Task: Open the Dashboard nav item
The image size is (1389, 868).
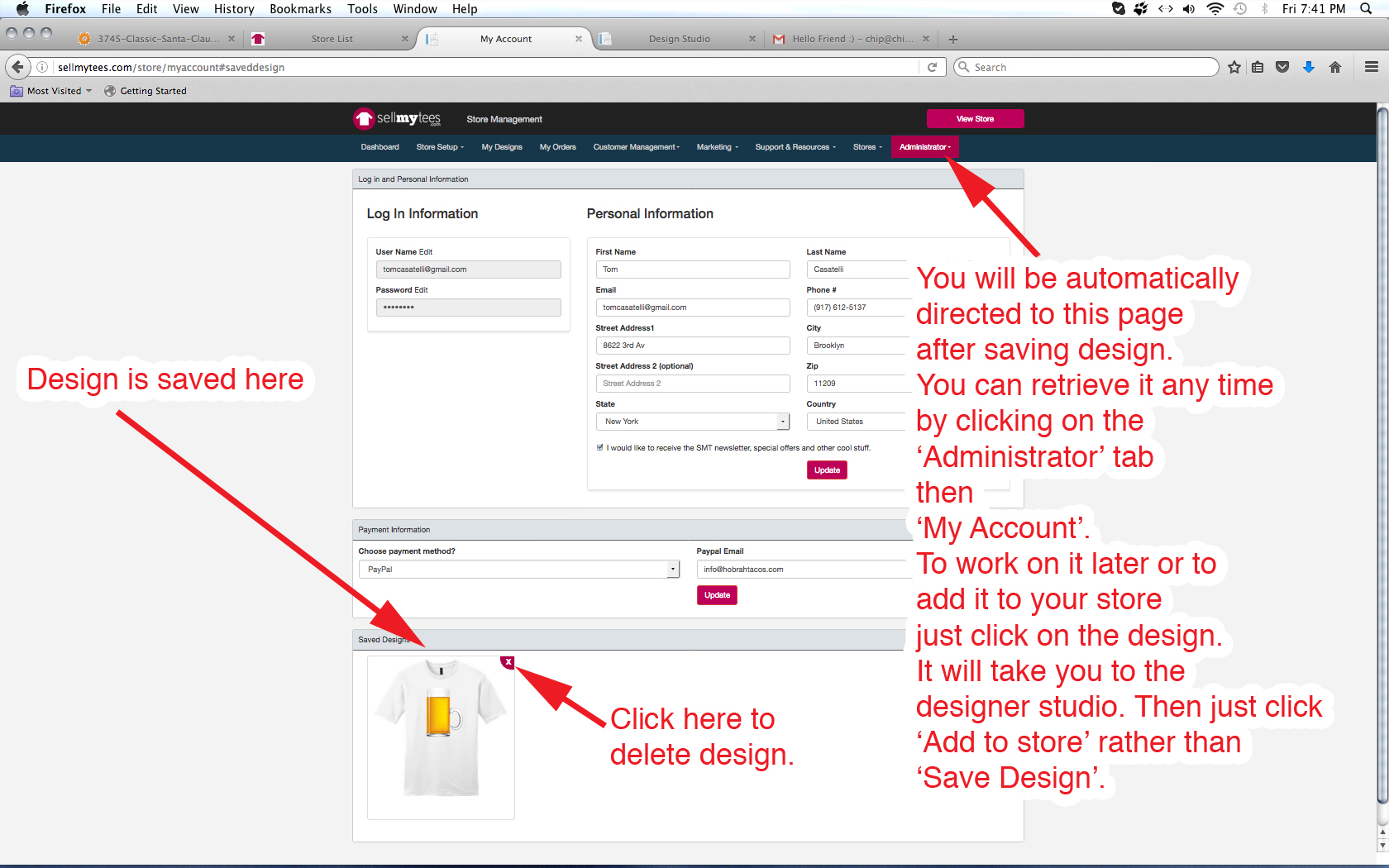Action: pyautogui.click(x=379, y=147)
